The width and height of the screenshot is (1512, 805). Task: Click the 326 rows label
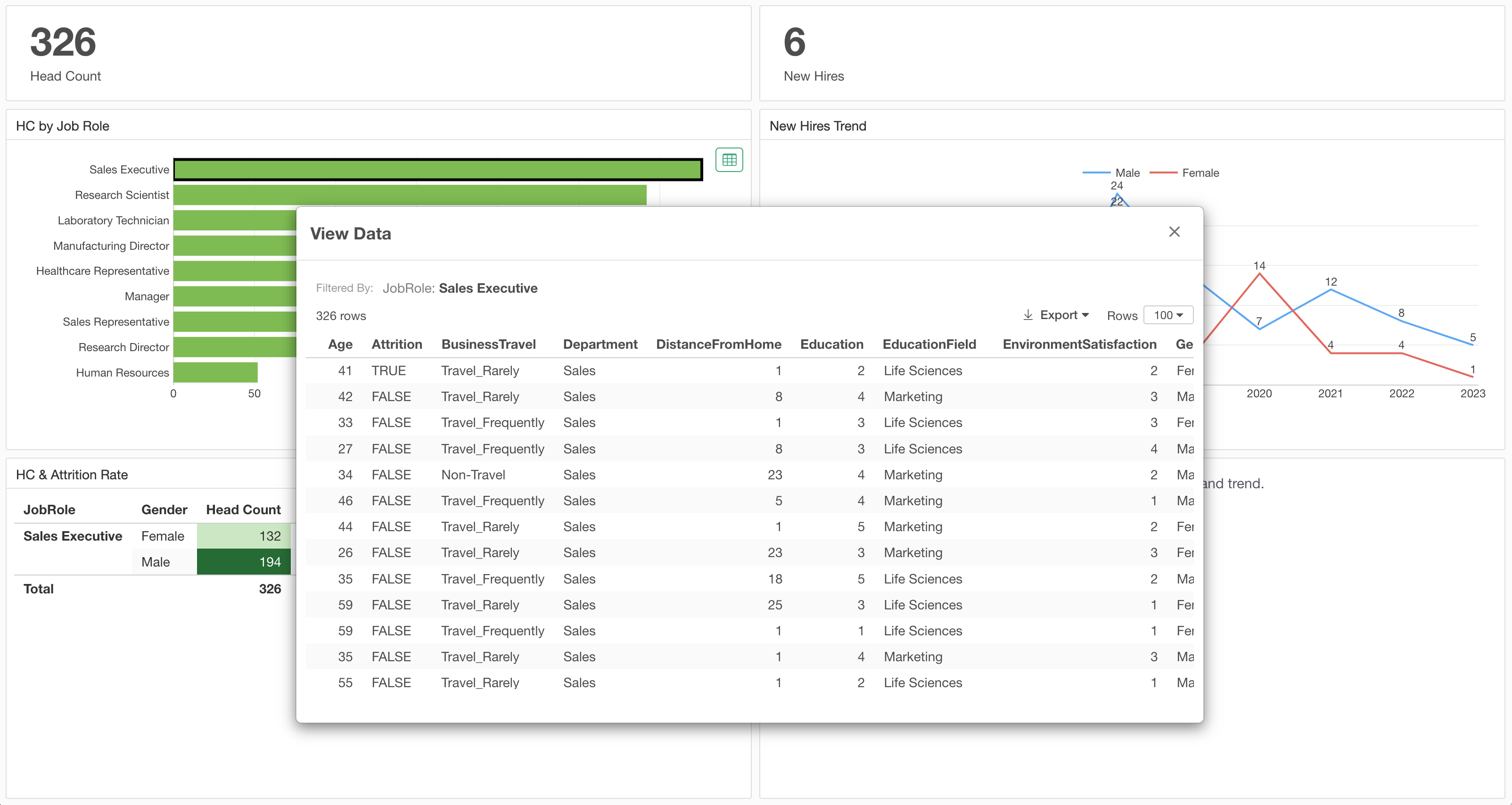tap(341, 316)
